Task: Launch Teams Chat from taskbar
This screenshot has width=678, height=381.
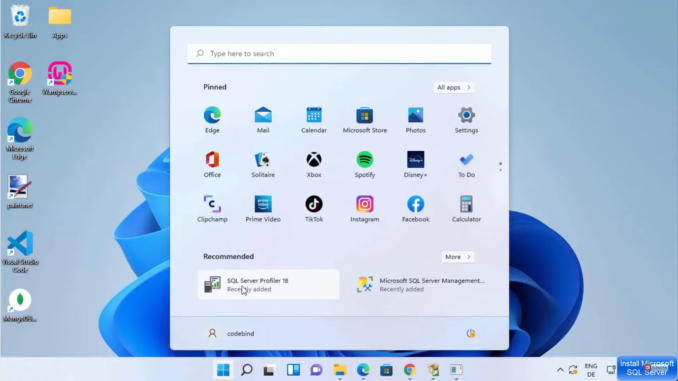Action: [x=316, y=370]
